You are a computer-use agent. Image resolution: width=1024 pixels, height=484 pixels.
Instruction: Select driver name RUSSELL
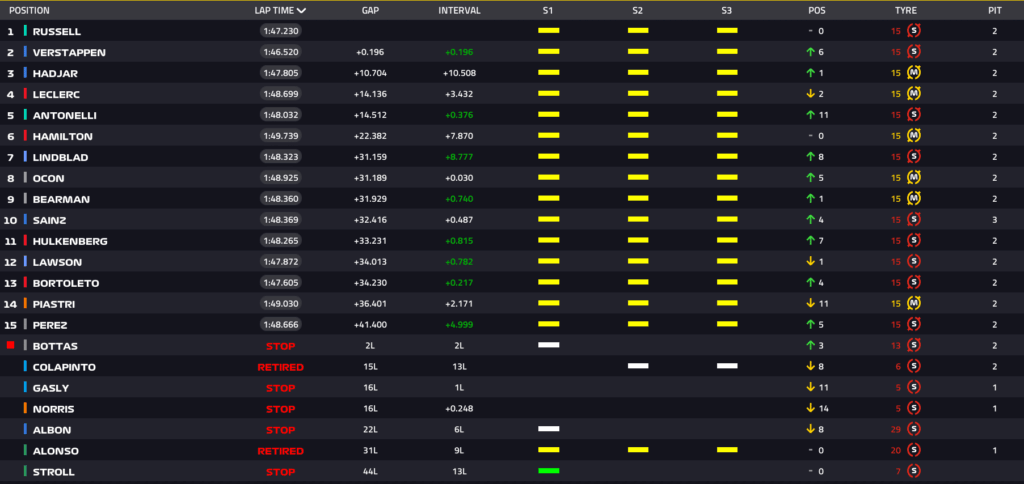coord(57,31)
